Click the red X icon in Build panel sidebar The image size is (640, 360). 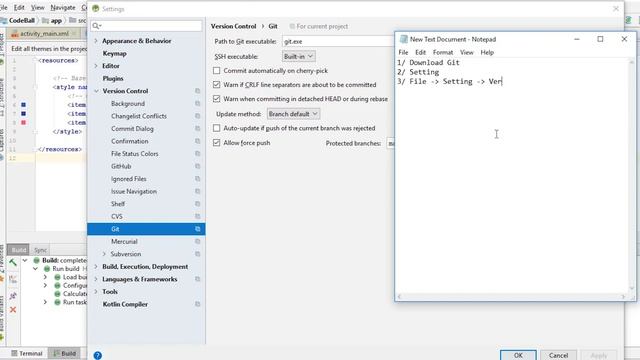coord(13,310)
